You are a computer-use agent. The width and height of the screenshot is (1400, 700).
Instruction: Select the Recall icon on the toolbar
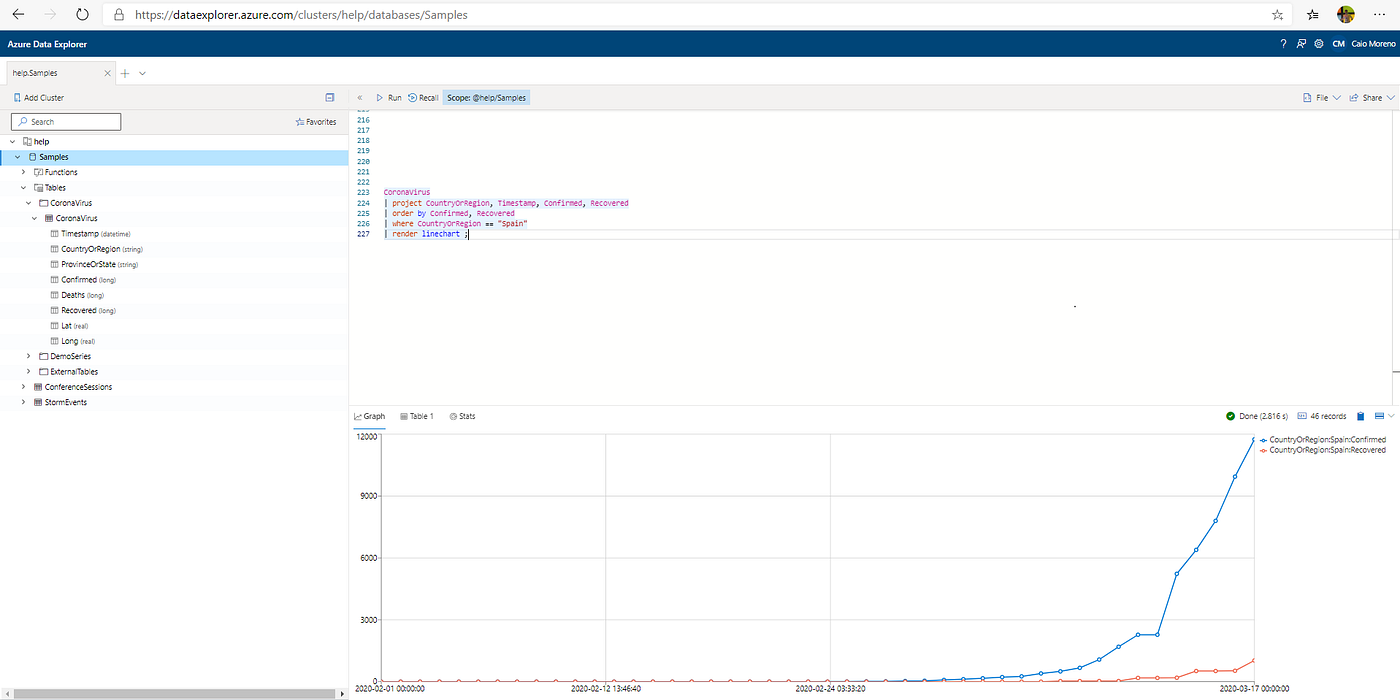pos(421,97)
